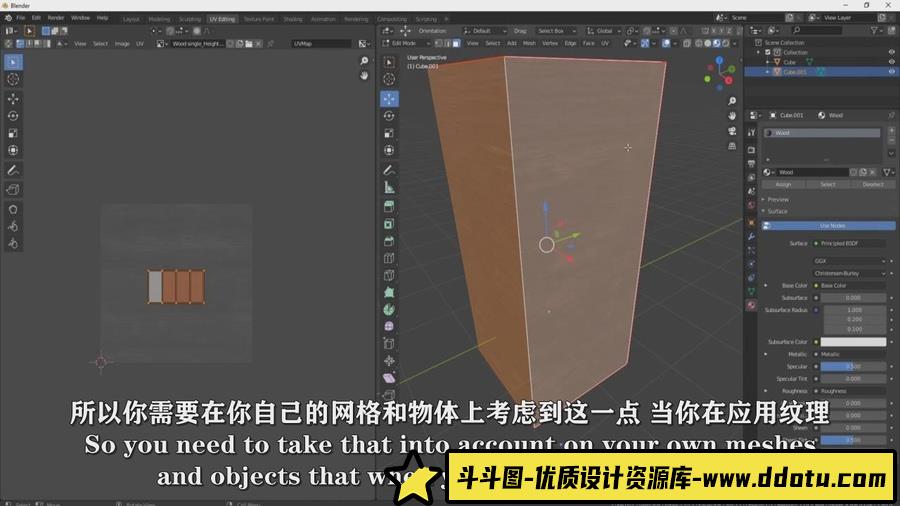Adjust the Specular slider
This screenshot has width=900, height=506.
853,367
